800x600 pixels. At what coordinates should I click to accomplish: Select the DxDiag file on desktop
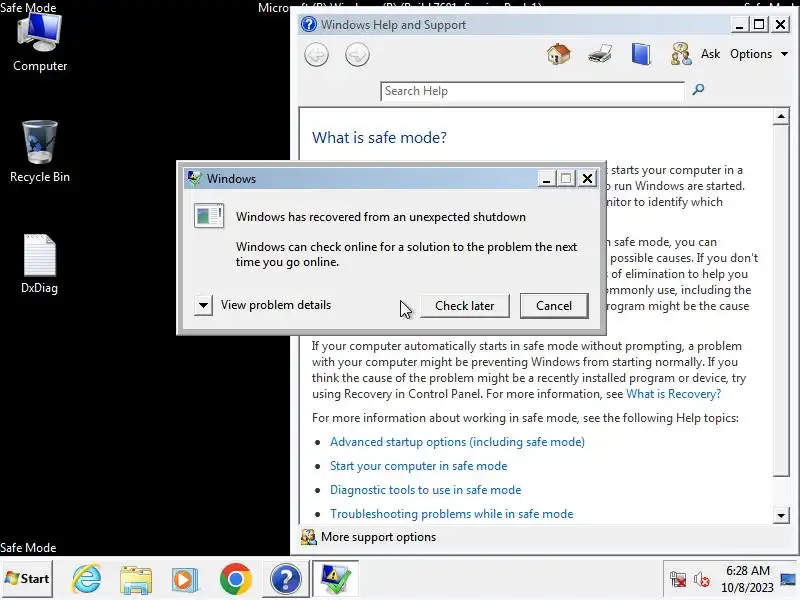(x=40, y=264)
